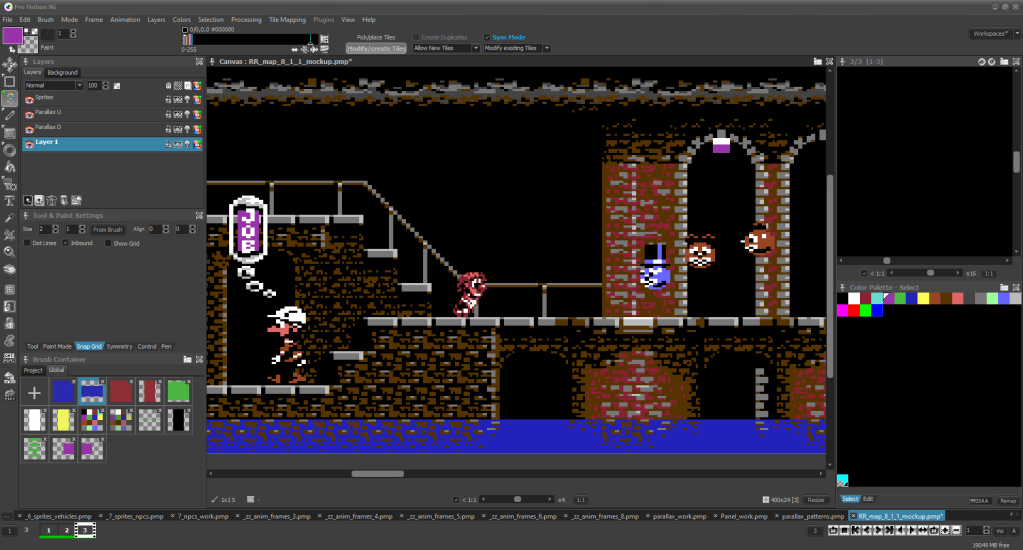The width and height of the screenshot is (1023, 550).
Task: Uncheck the Sync Mode checkbox
Action: pyautogui.click(x=487, y=37)
